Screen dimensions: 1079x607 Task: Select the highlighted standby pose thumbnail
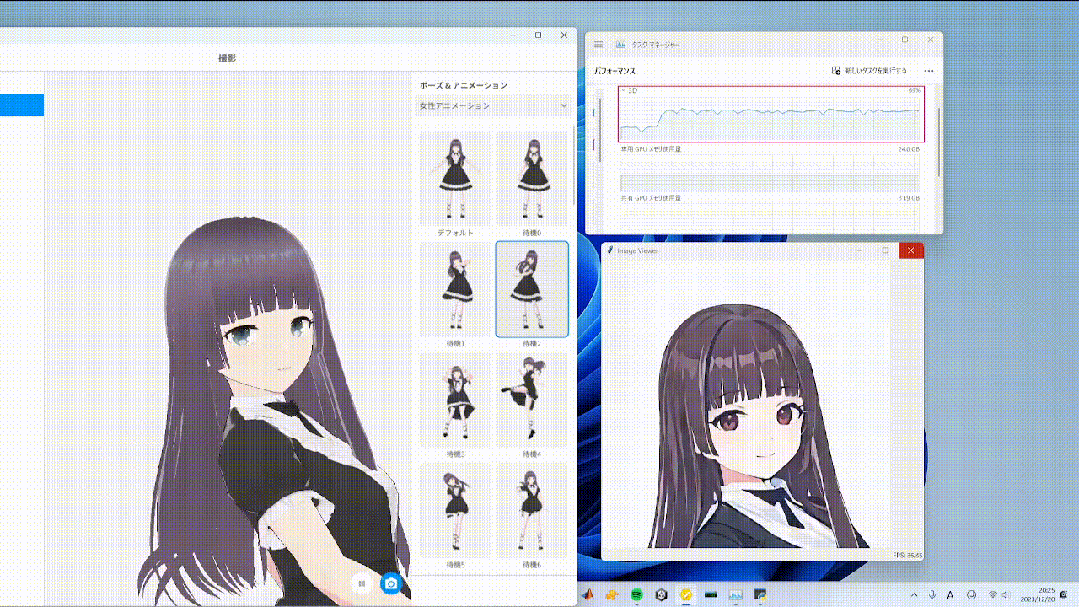(x=532, y=288)
